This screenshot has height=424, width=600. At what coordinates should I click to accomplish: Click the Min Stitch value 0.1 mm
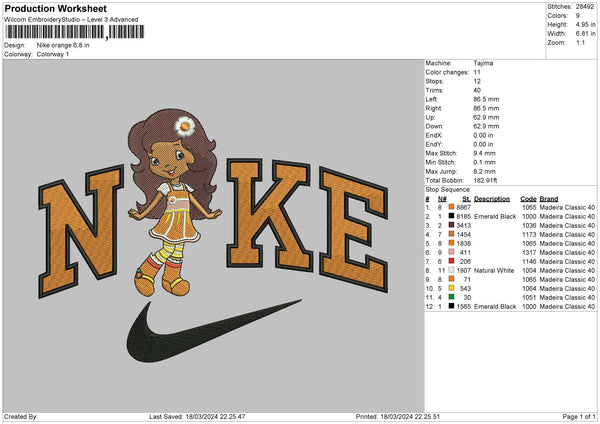(x=484, y=162)
